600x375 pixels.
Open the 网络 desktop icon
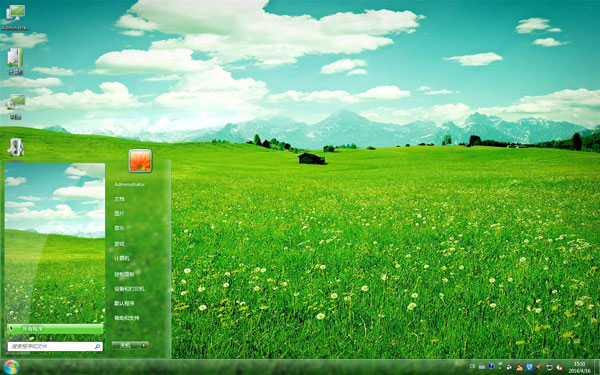(x=15, y=106)
